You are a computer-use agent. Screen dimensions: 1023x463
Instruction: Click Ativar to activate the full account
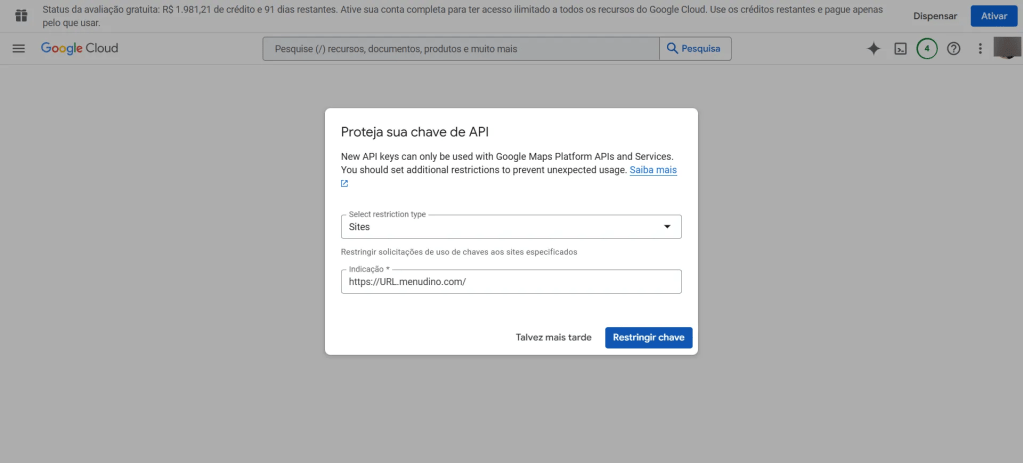pos(993,16)
